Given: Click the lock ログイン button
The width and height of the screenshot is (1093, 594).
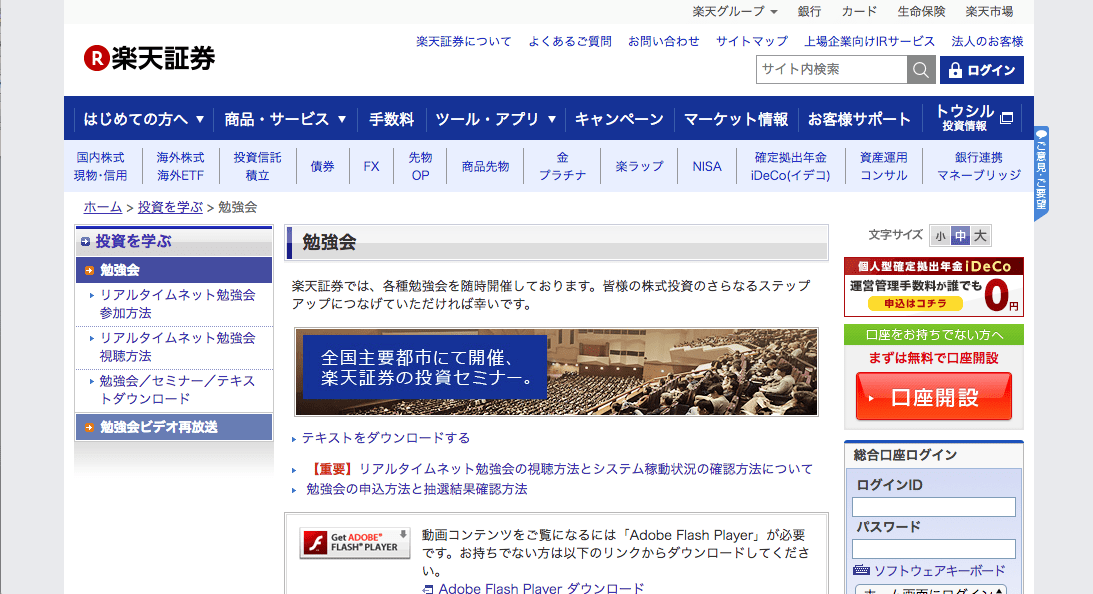Looking at the screenshot, I should [982, 70].
